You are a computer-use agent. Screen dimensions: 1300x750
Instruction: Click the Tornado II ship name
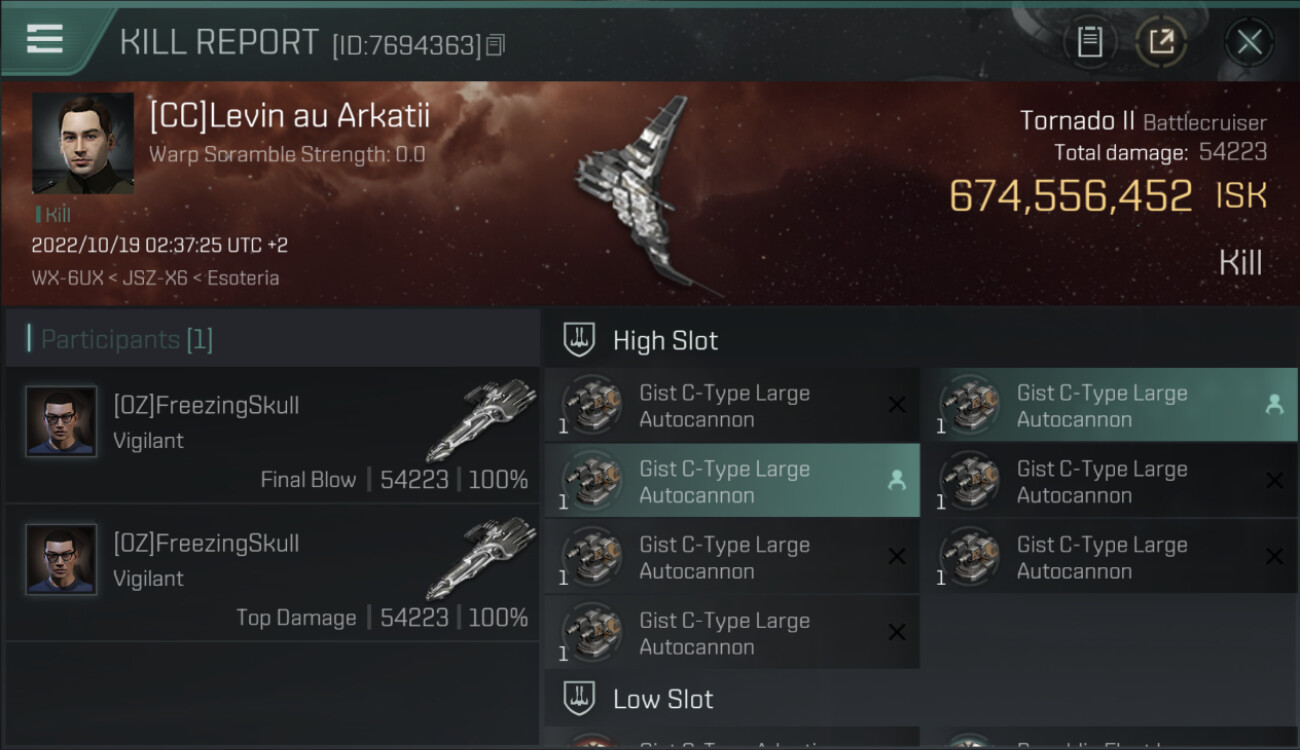click(x=1077, y=121)
